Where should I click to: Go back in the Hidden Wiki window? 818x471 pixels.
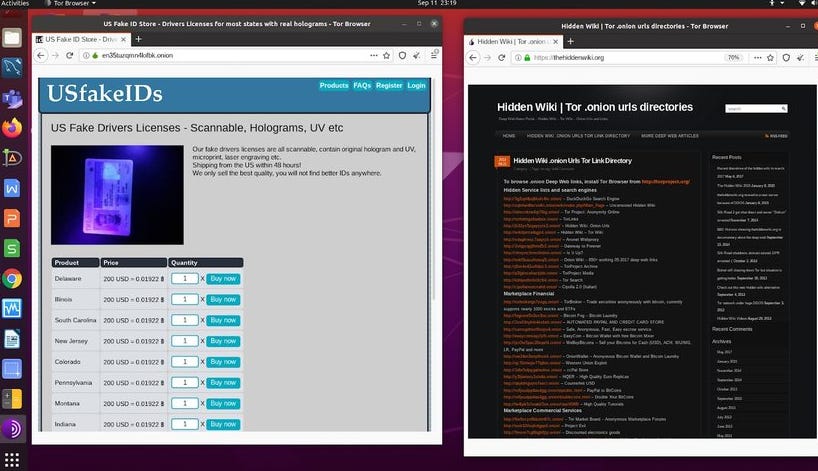click(473, 57)
